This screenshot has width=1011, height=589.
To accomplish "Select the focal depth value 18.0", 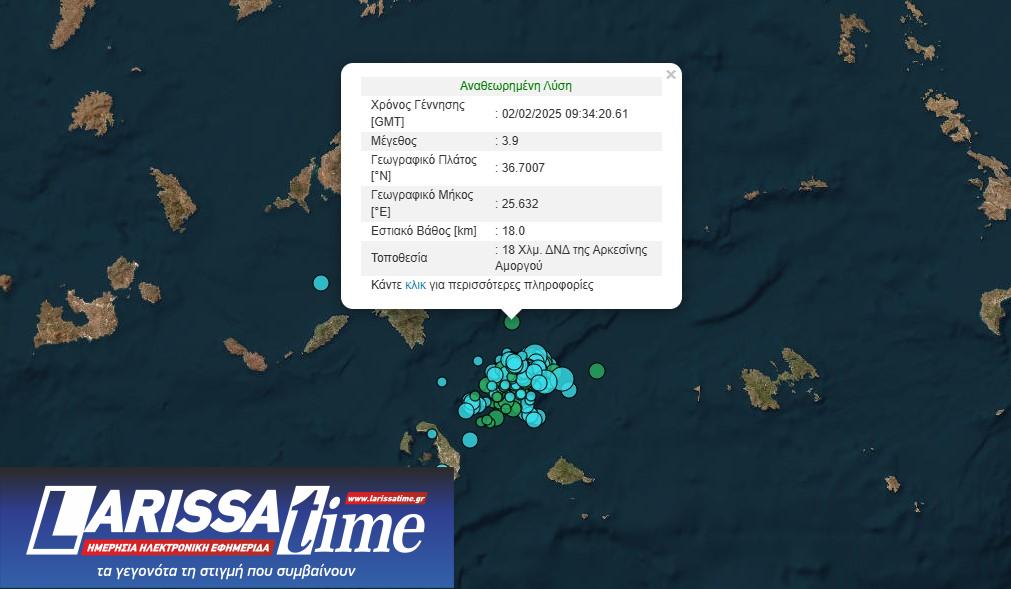I will pyautogui.click(x=513, y=231).
